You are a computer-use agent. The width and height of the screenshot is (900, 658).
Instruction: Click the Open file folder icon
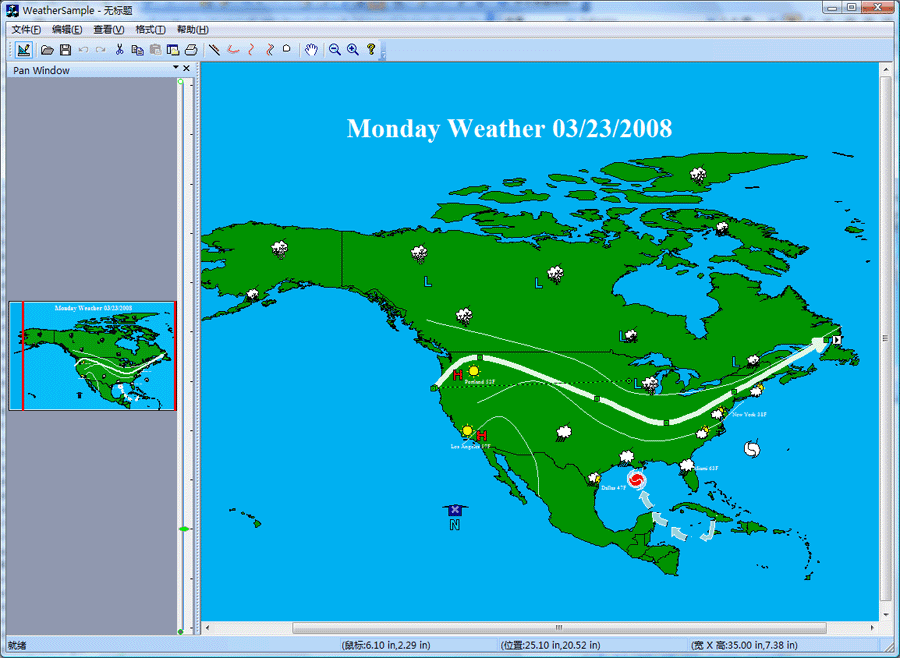pyautogui.click(x=47, y=50)
